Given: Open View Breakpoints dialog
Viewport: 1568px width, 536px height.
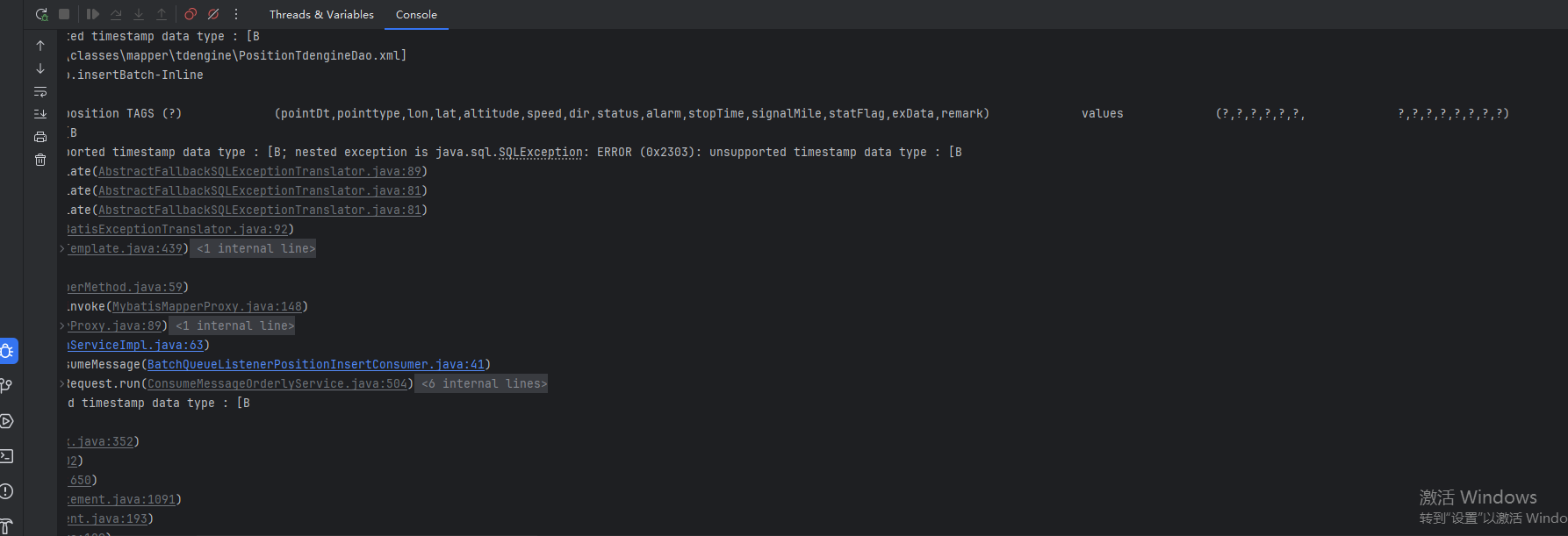Looking at the screenshot, I should pyautogui.click(x=191, y=14).
